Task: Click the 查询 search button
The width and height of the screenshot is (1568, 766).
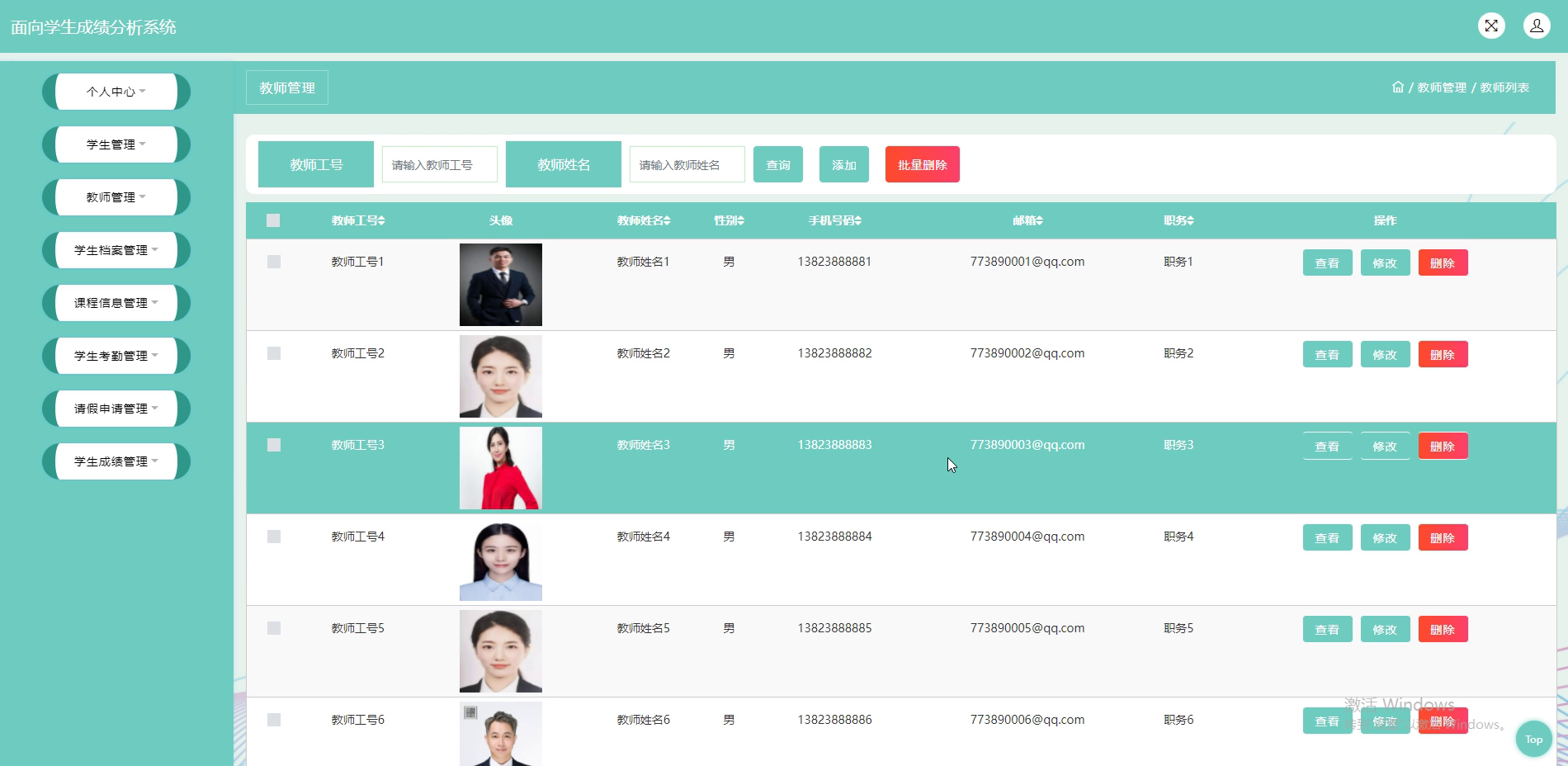Action: point(778,164)
